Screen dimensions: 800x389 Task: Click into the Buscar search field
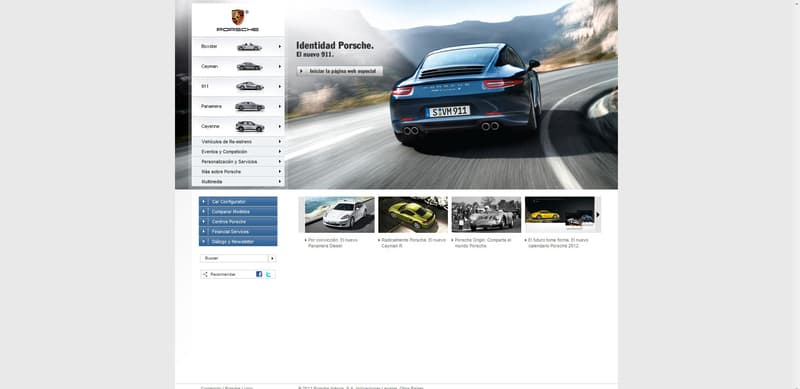(234, 258)
